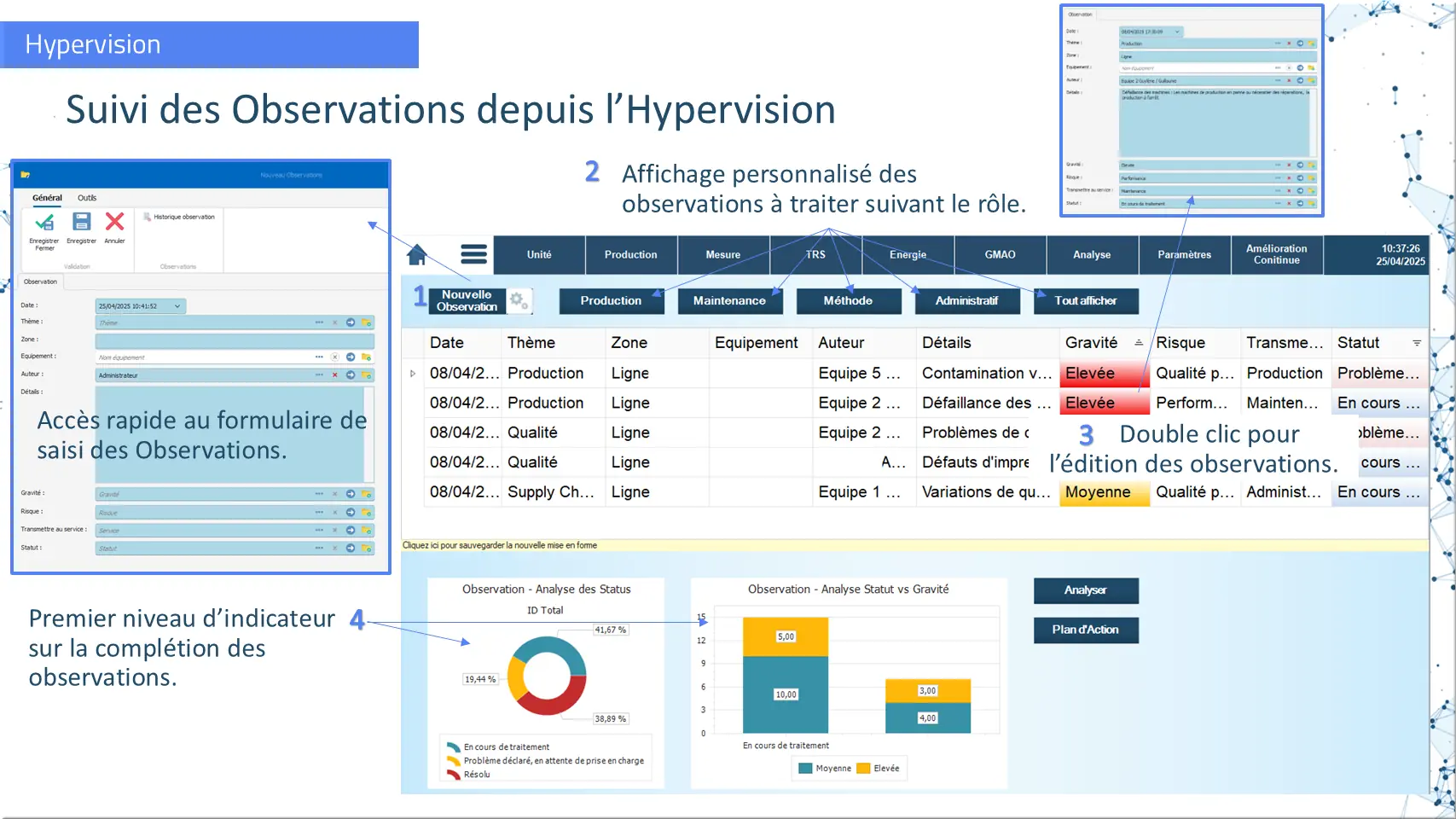Open the hamburger menu icon

pyautogui.click(x=473, y=254)
